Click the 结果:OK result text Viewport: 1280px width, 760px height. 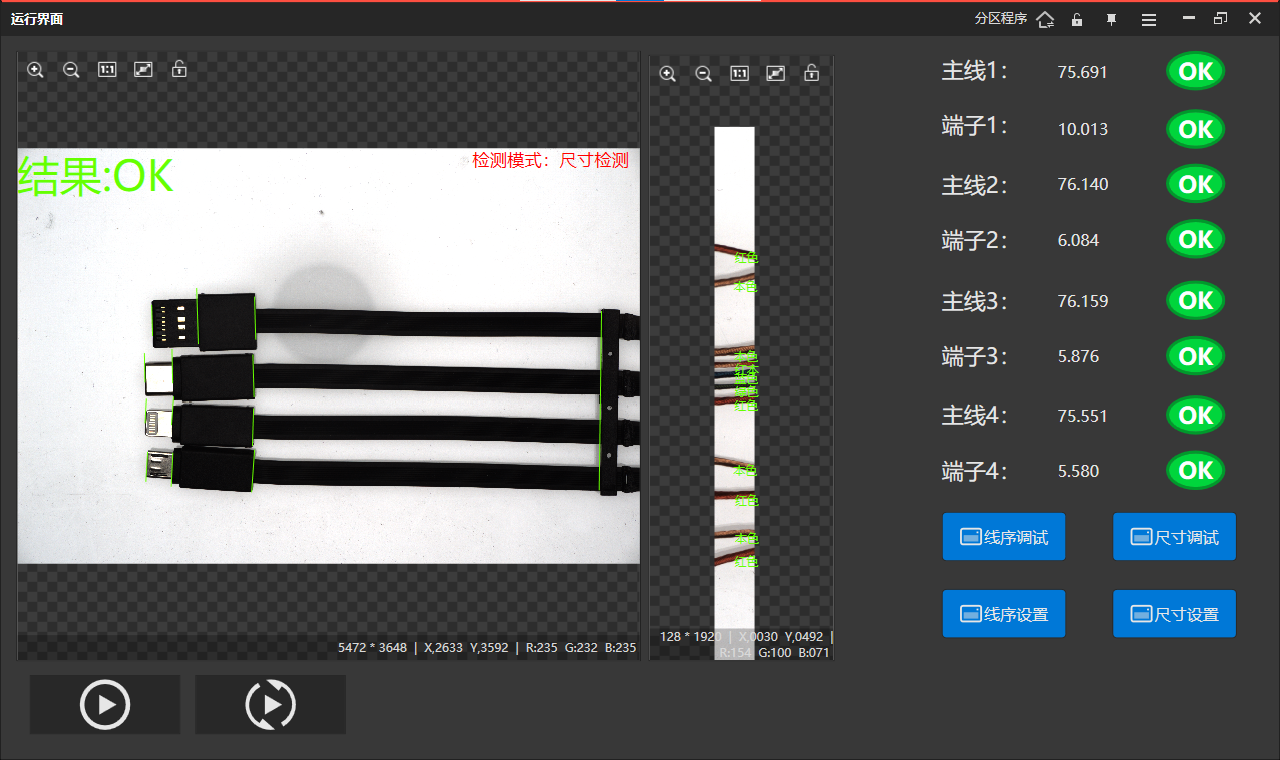coord(96,176)
